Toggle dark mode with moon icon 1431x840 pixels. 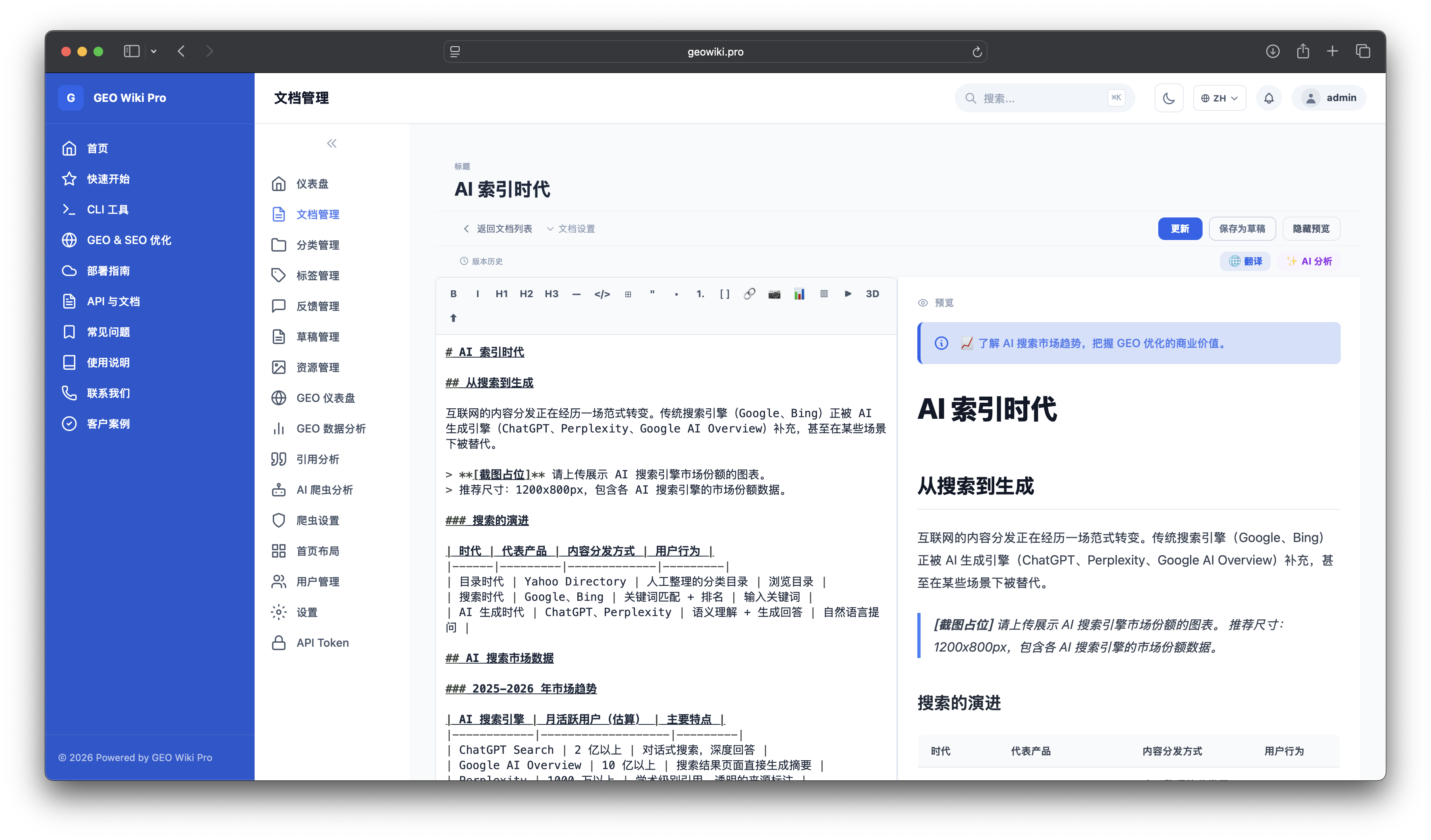pos(1169,98)
